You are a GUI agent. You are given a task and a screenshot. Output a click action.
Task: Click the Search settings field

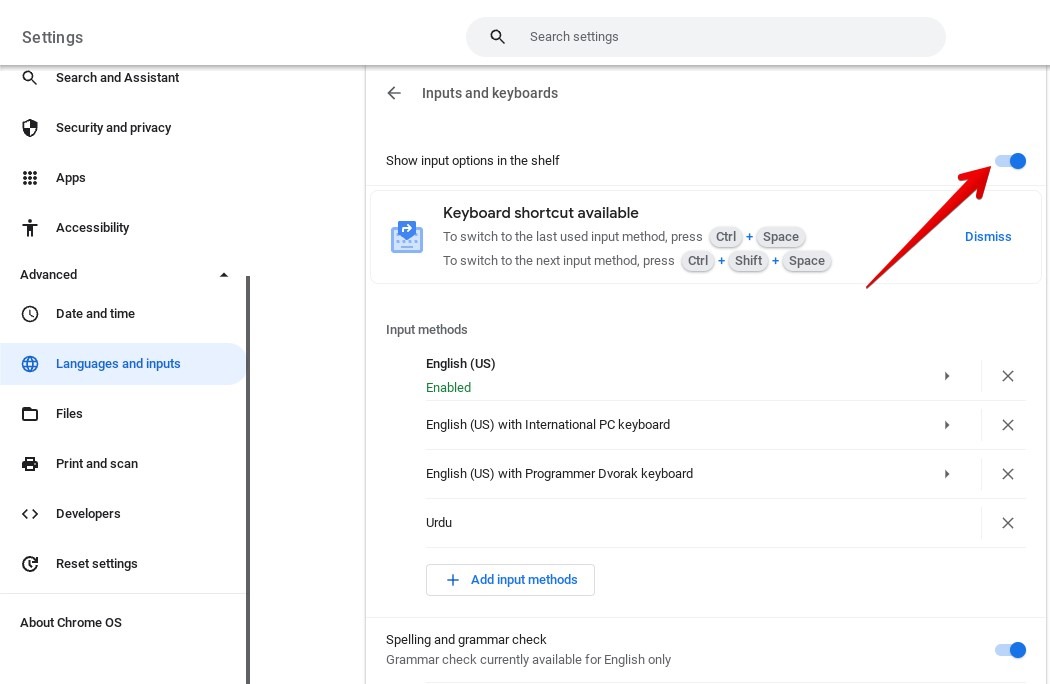705,36
